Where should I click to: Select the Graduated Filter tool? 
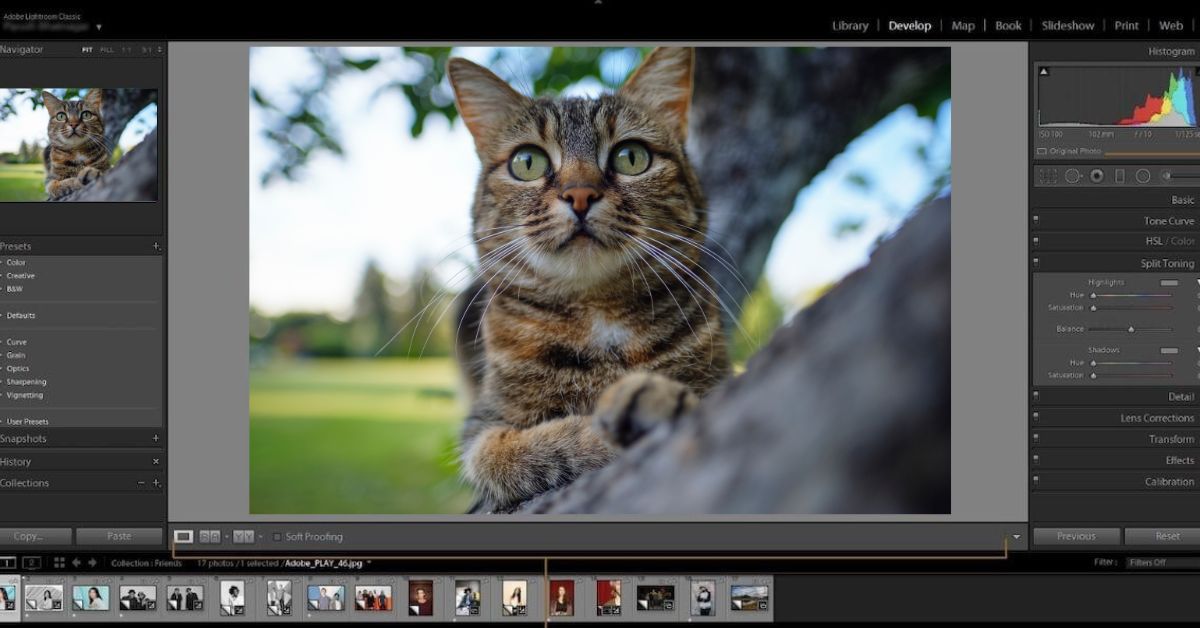point(1120,176)
